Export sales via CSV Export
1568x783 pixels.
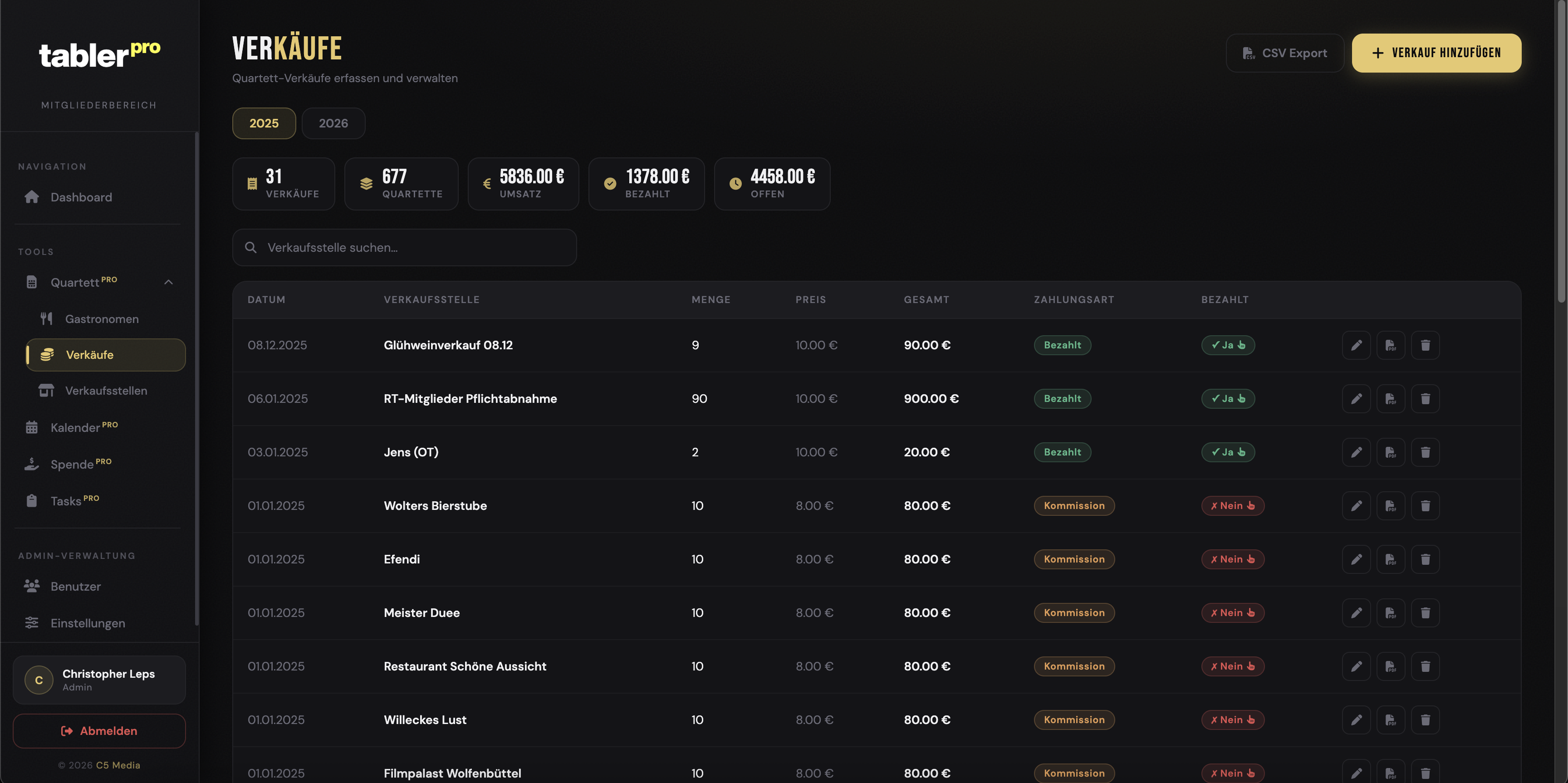pyautogui.click(x=1284, y=53)
